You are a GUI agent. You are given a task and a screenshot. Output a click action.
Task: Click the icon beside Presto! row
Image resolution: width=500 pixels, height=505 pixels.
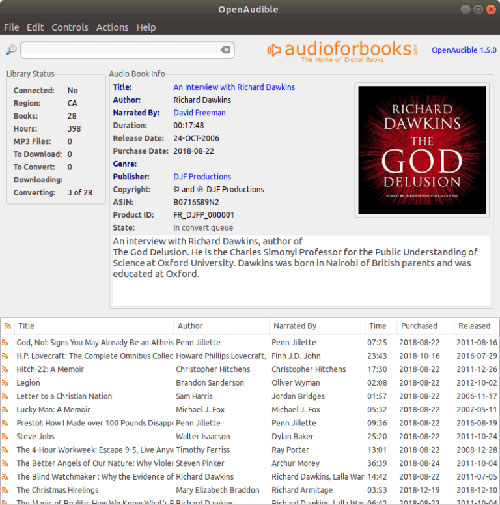(x=5, y=423)
